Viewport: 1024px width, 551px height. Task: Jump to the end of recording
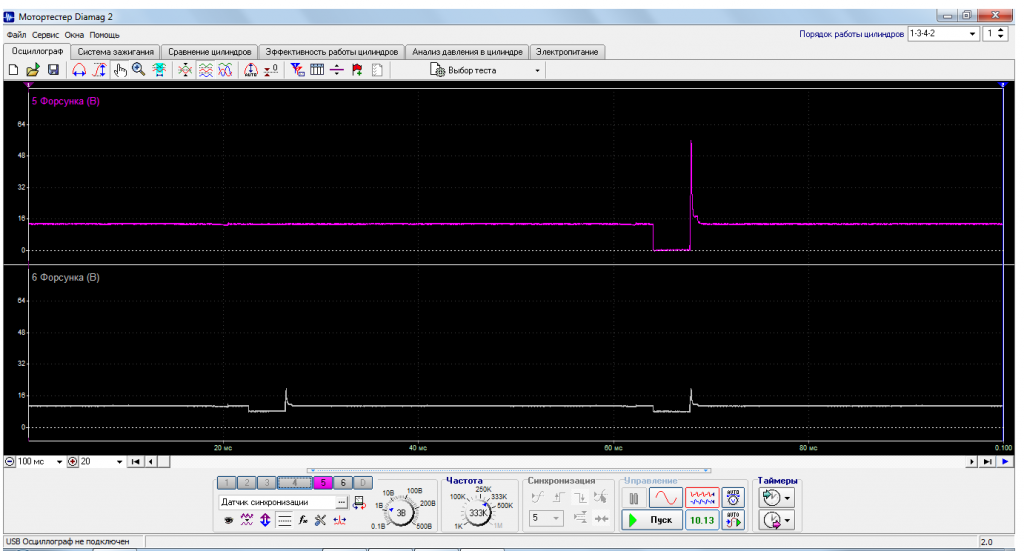pos(987,462)
